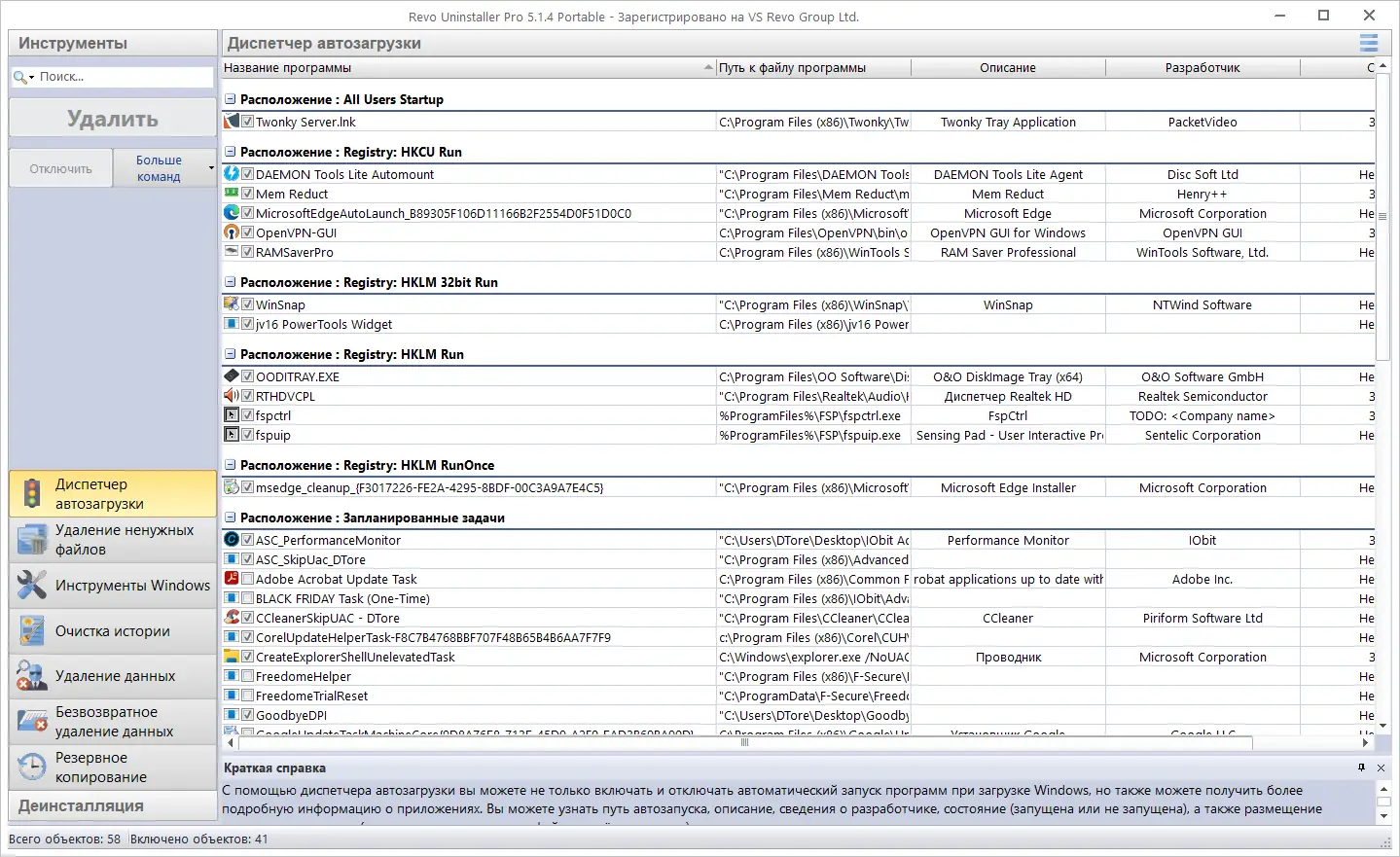Screen dimensions: 1400x857
Task: Click the fspctrl entry icon
Action: coord(232,415)
